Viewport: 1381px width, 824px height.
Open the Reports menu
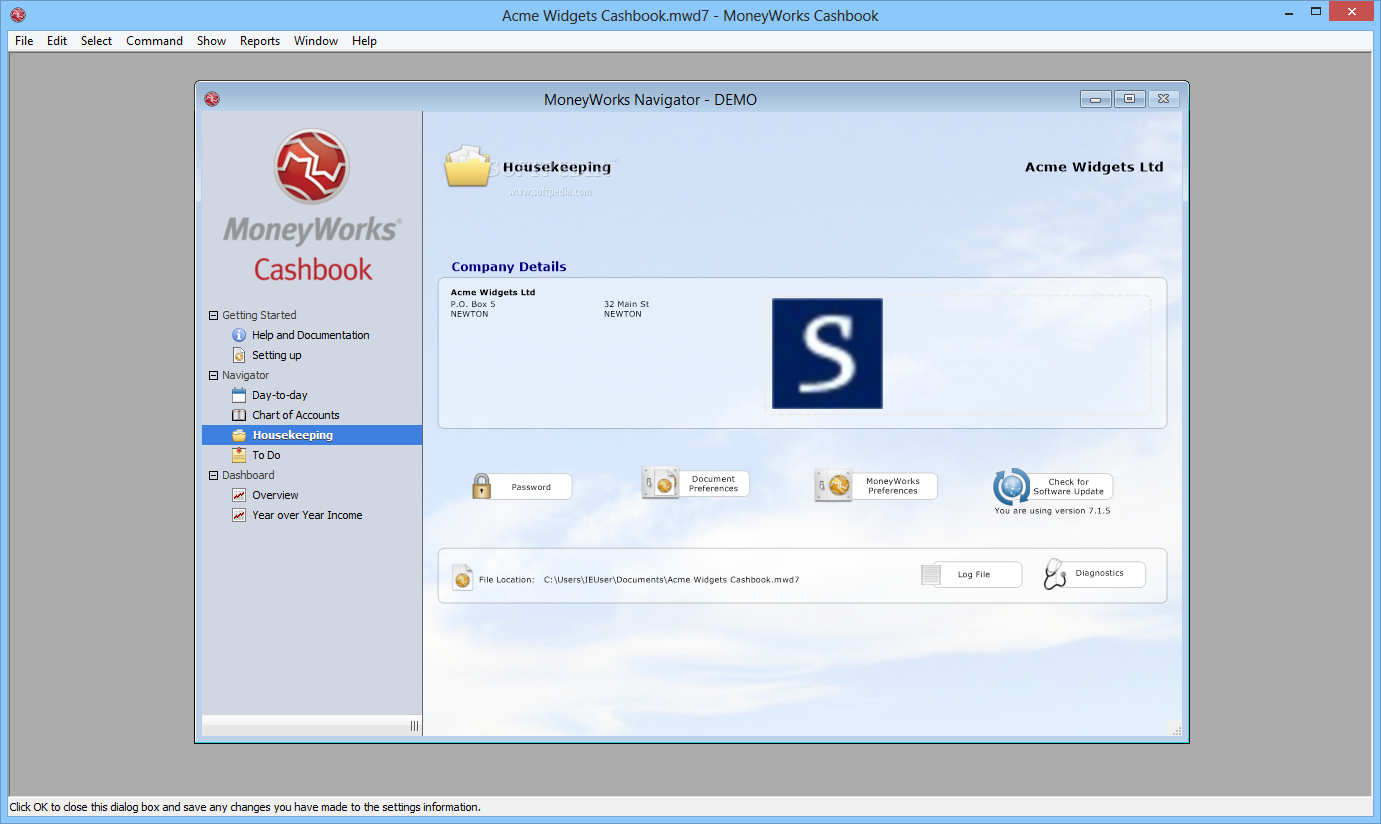coord(260,41)
